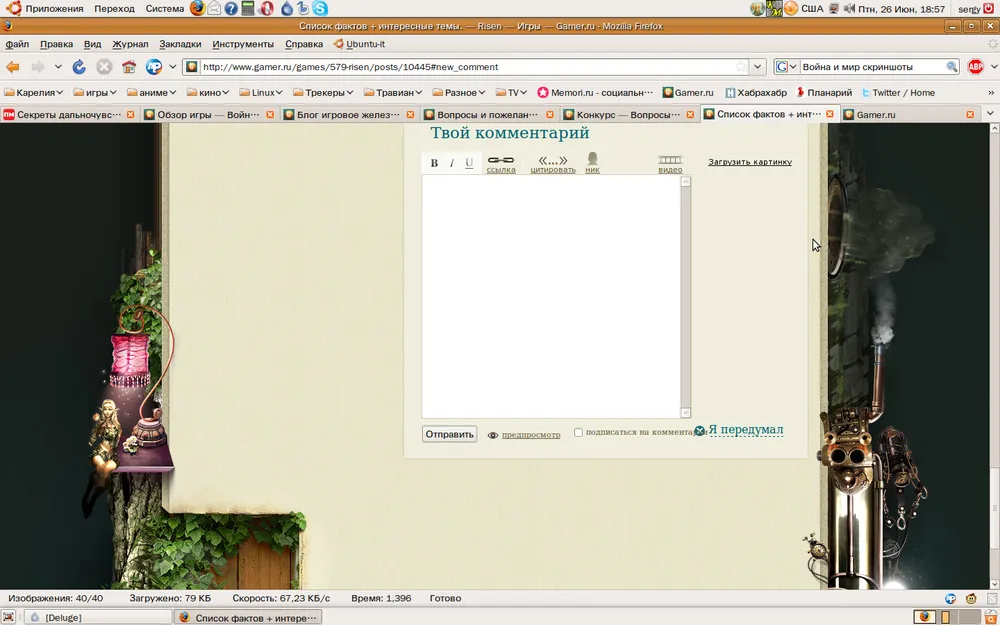Image resolution: width=1000 pixels, height=625 pixels.
Task: Insert a video with the видео icon
Action: [670, 163]
